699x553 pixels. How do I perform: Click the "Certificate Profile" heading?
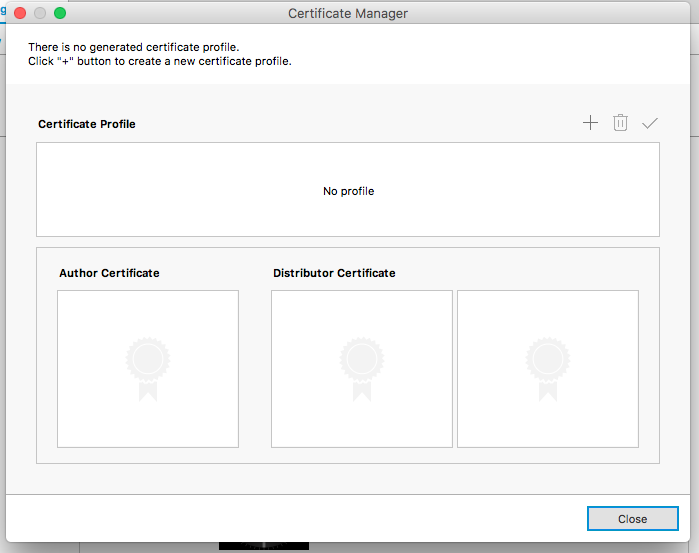[x=87, y=124]
